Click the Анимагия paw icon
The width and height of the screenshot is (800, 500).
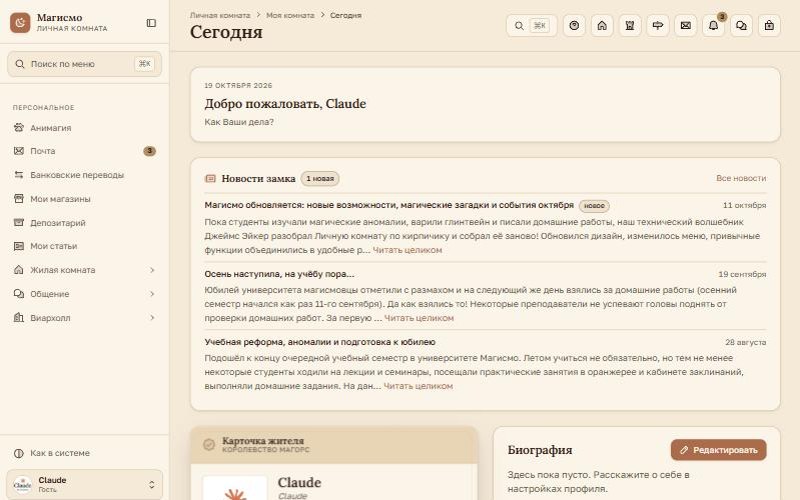click(19, 128)
